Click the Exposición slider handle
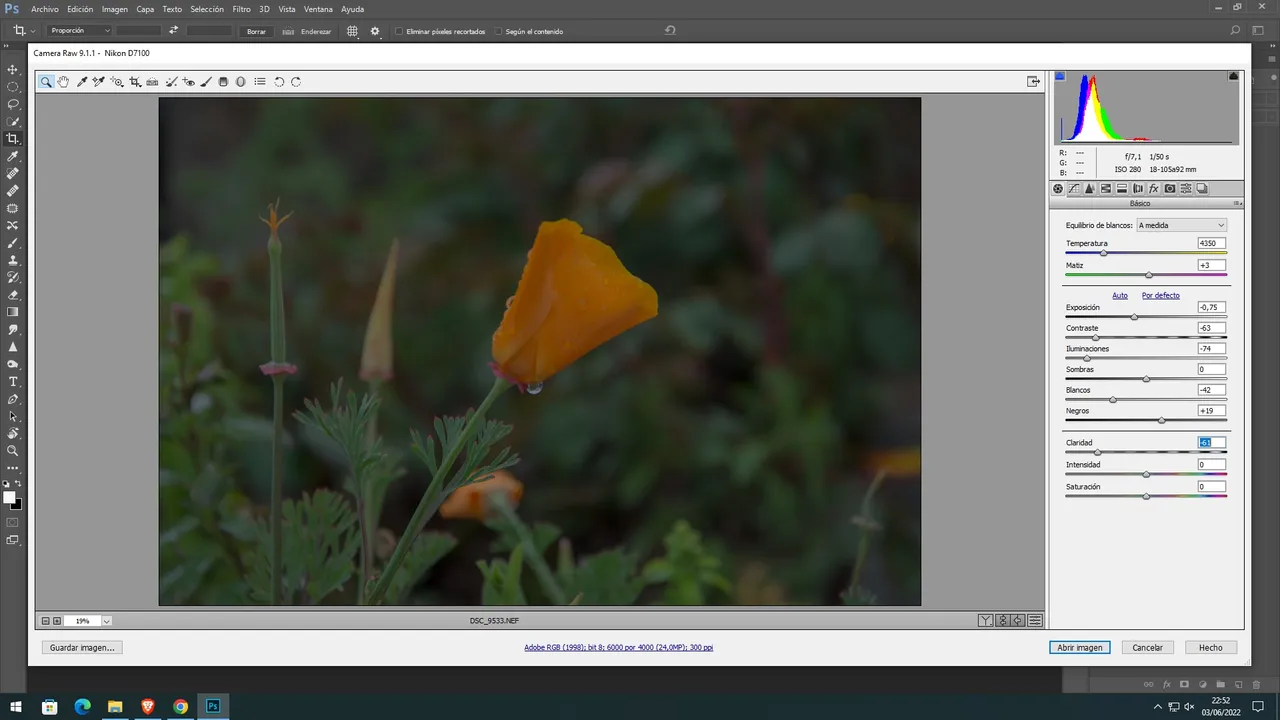 click(x=1134, y=317)
